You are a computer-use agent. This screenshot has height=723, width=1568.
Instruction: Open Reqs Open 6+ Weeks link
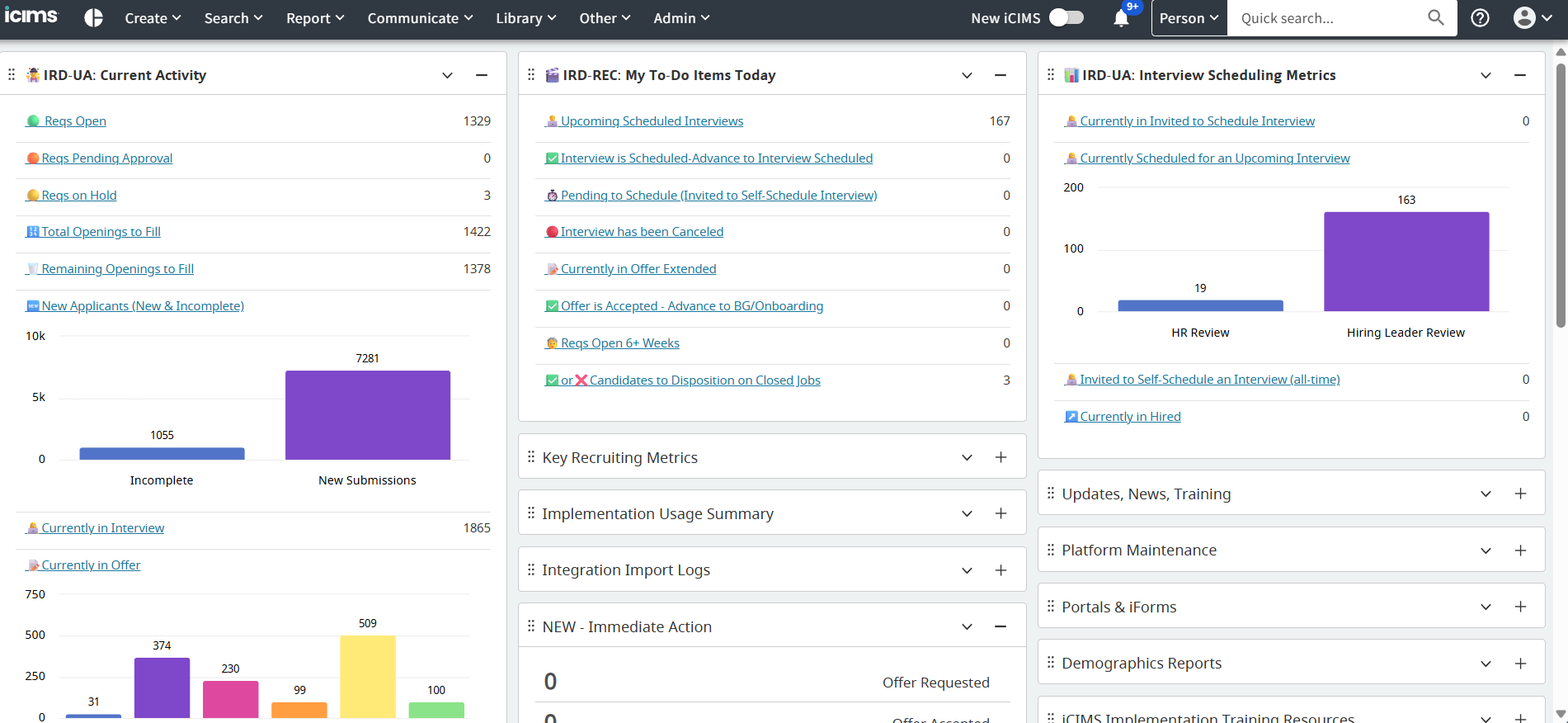pyautogui.click(x=612, y=343)
